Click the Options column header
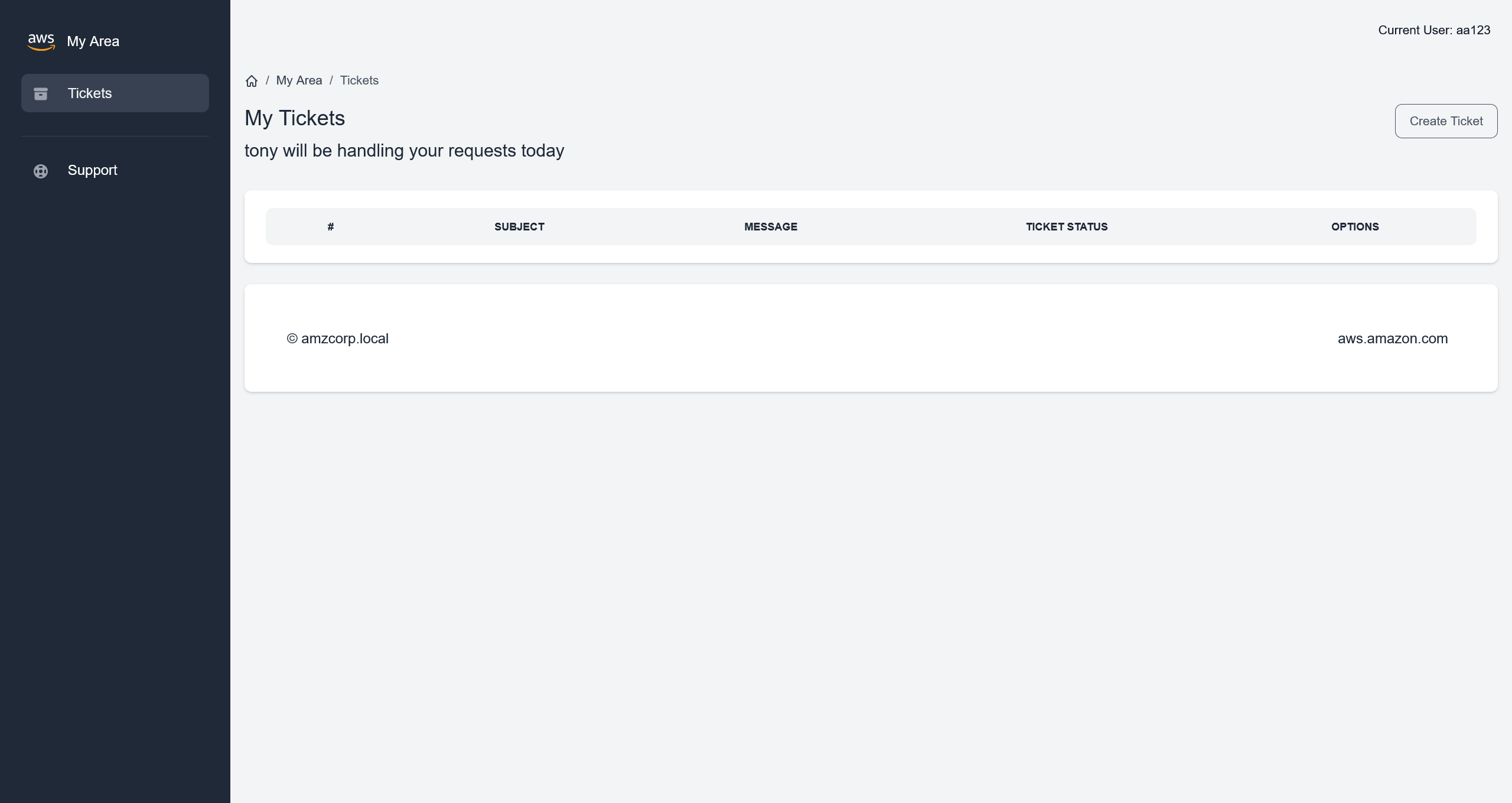 click(1355, 227)
